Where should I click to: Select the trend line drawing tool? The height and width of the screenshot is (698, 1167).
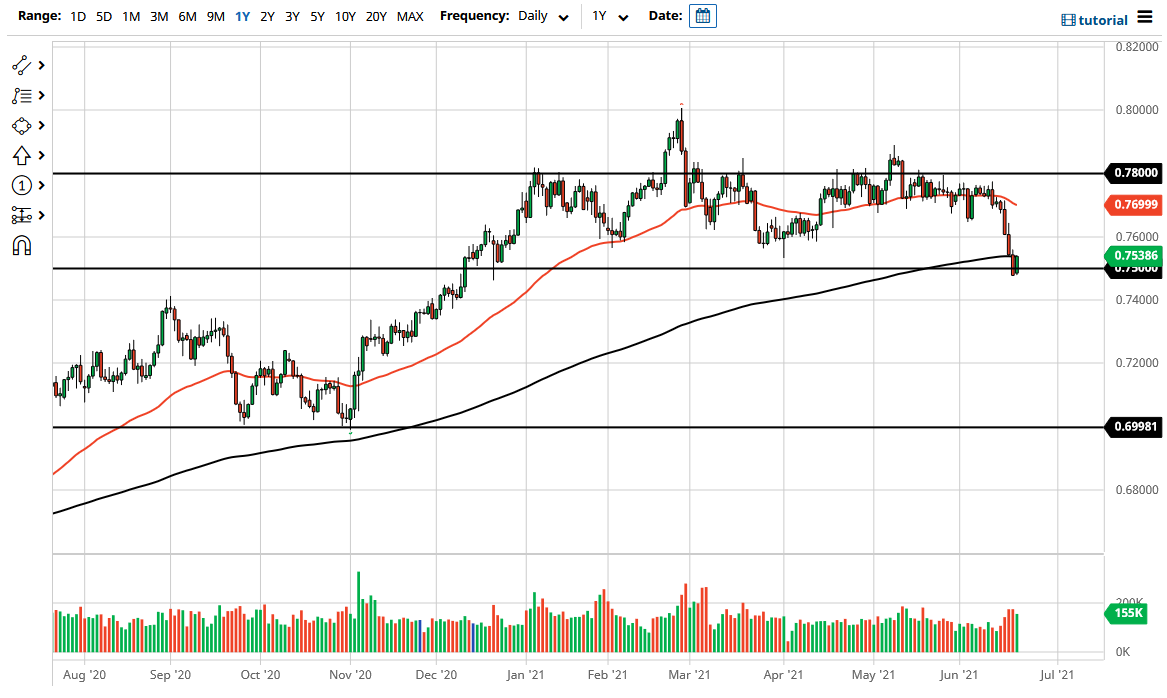(20, 65)
